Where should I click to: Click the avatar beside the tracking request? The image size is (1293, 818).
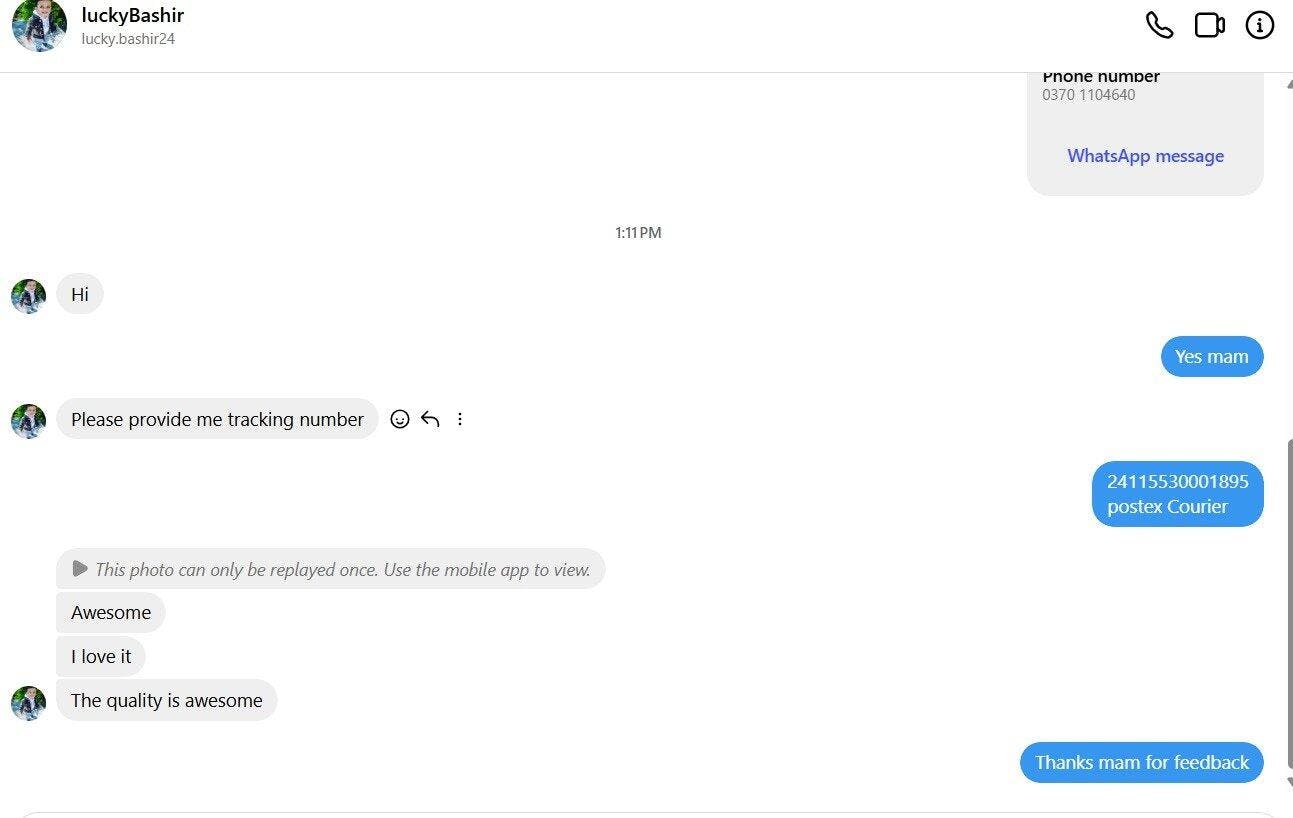tap(28, 421)
